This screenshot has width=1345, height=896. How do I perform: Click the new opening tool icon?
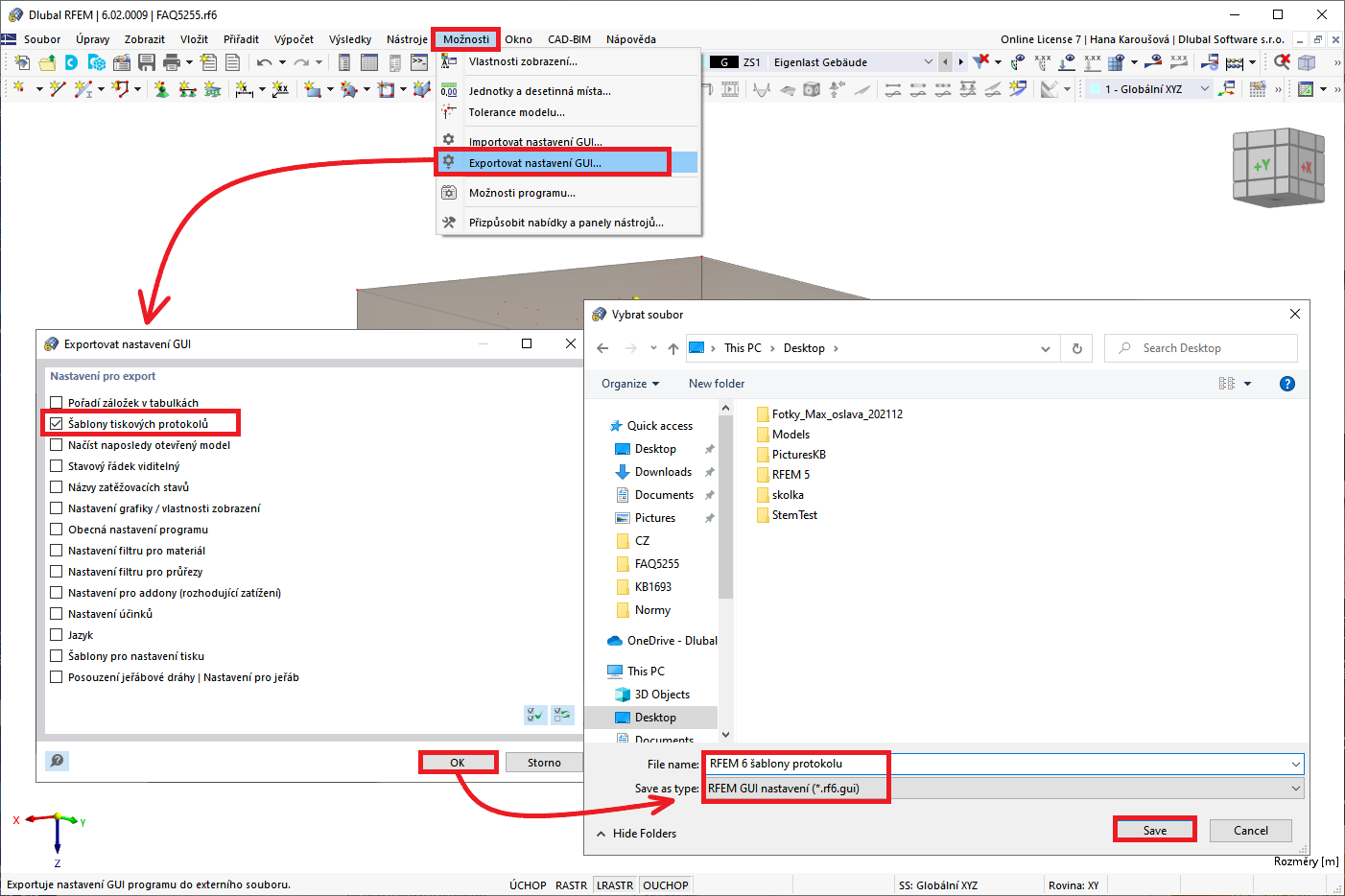click(386, 89)
